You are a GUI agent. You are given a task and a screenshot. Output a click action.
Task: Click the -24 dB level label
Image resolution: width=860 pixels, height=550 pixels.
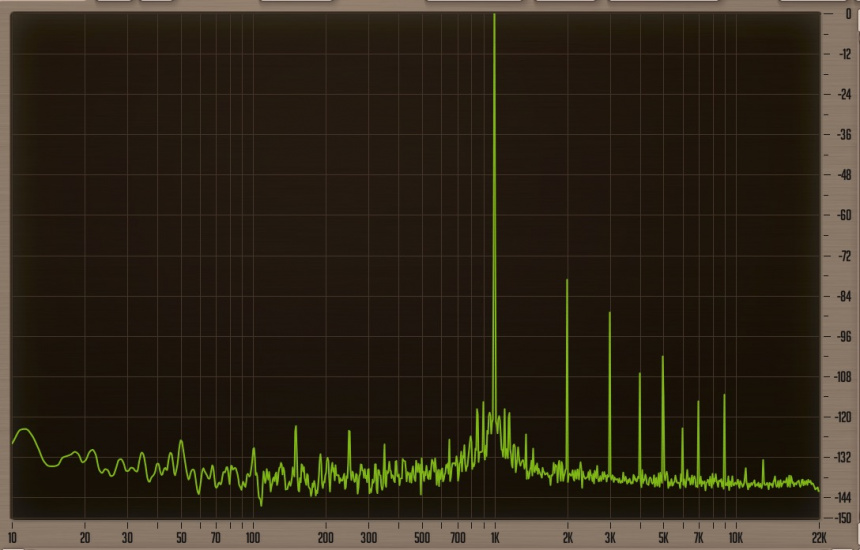(844, 94)
